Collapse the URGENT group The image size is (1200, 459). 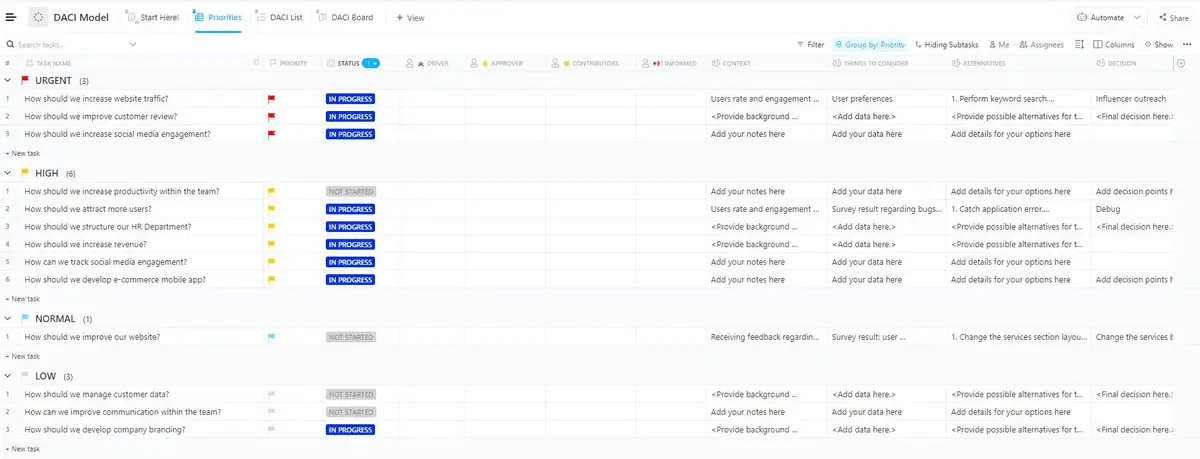[9, 81]
